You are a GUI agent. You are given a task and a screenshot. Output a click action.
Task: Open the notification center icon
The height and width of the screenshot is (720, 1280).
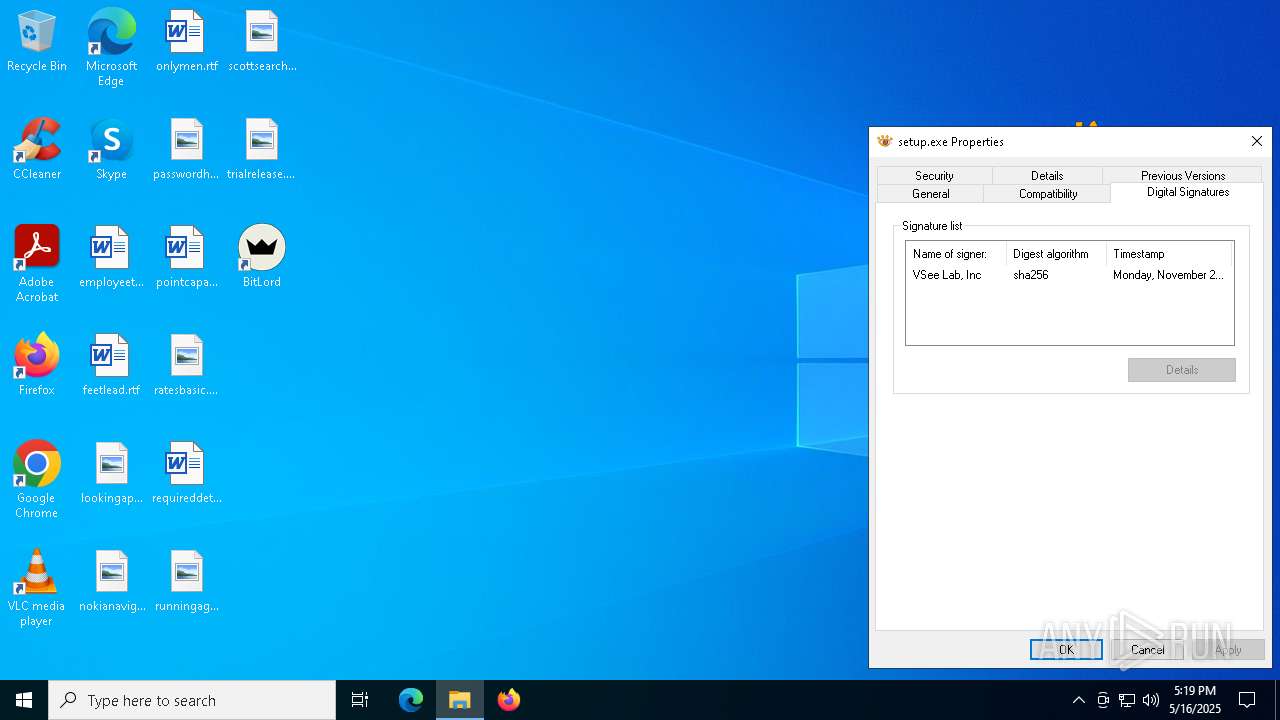click(1247, 700)
